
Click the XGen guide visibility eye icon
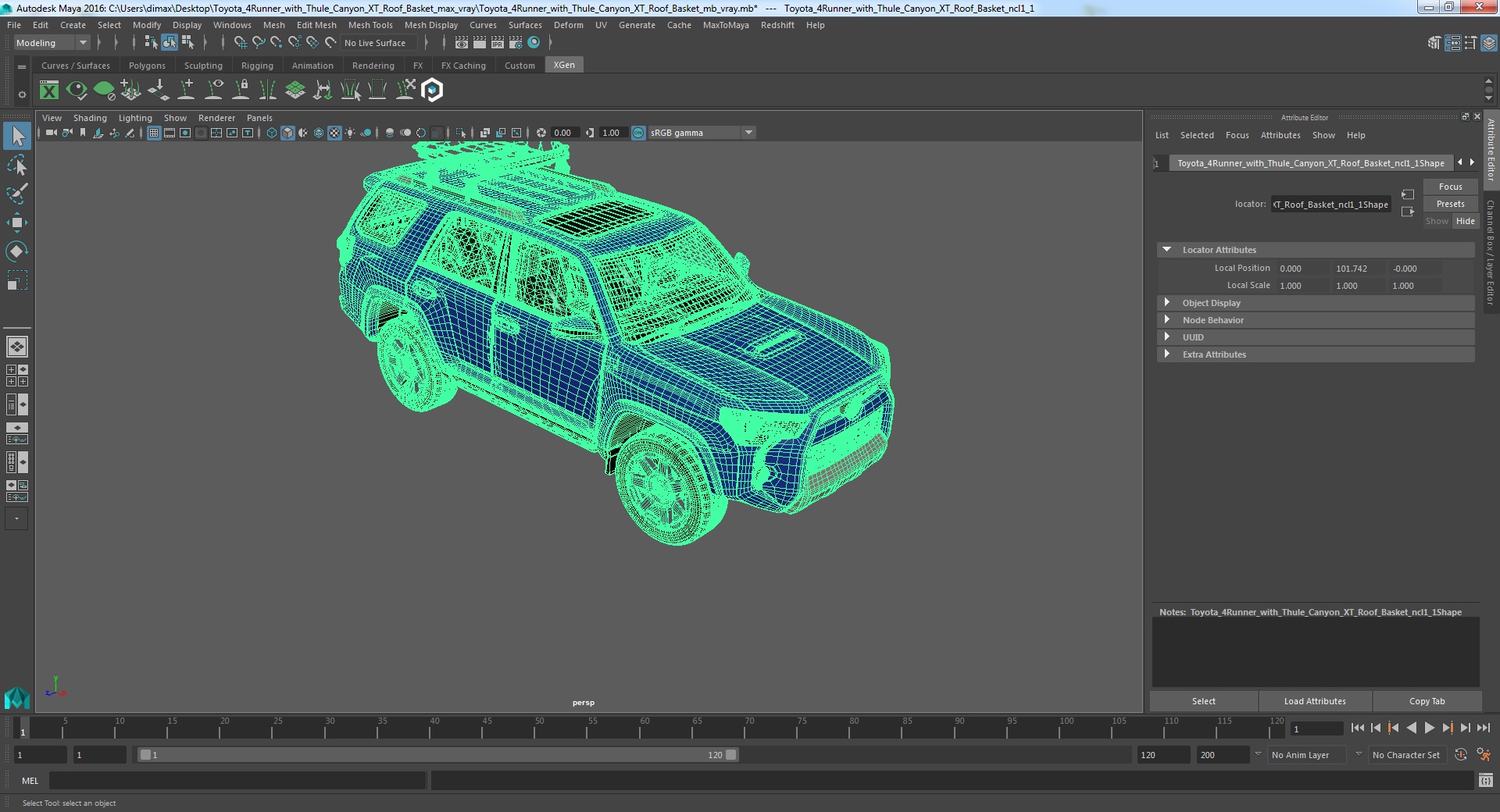click(x=213, y=91)
